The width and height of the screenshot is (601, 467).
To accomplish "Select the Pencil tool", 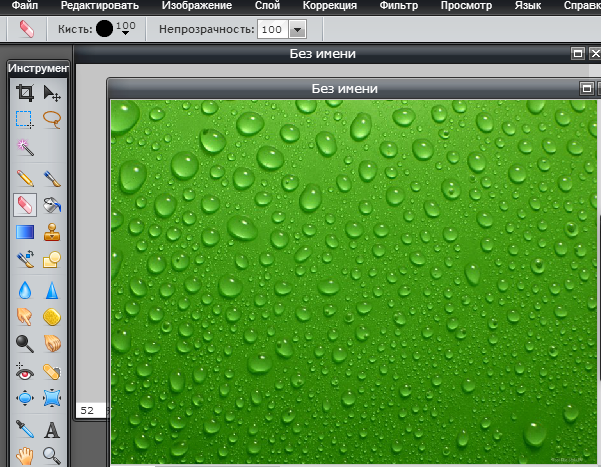I will [x=25, y=179].
